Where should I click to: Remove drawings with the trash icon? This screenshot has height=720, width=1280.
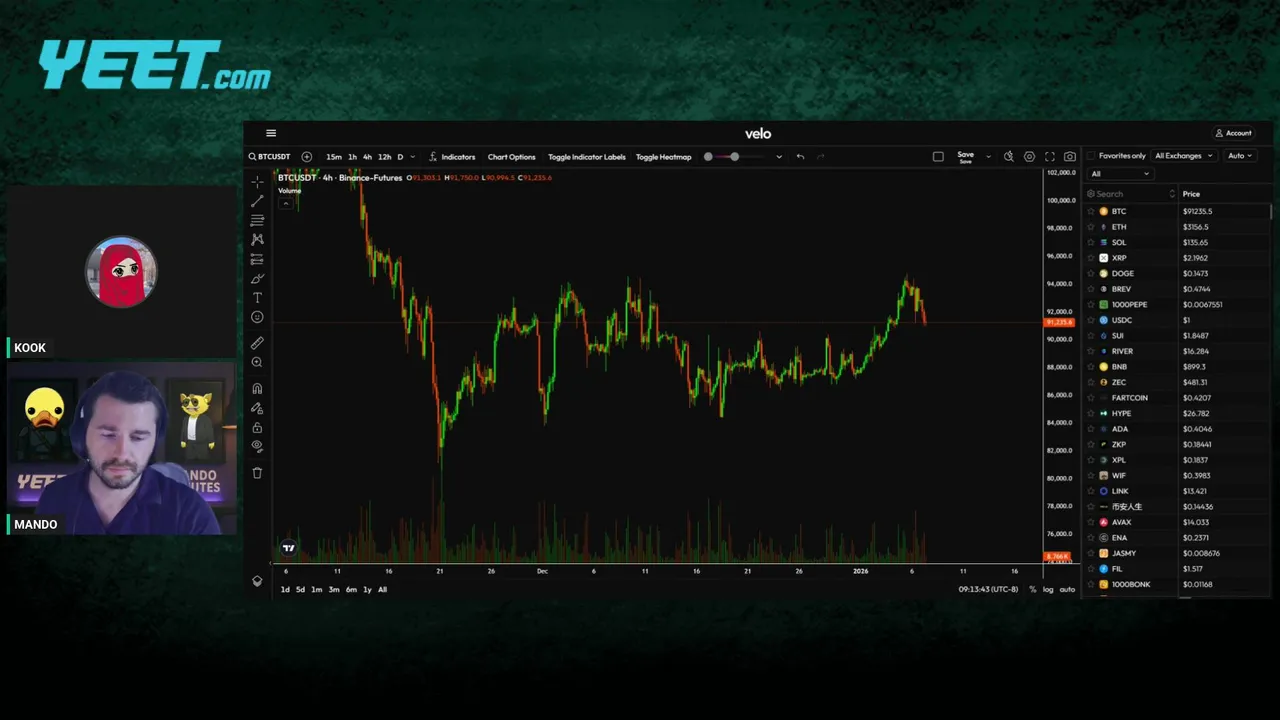(257, 473)
